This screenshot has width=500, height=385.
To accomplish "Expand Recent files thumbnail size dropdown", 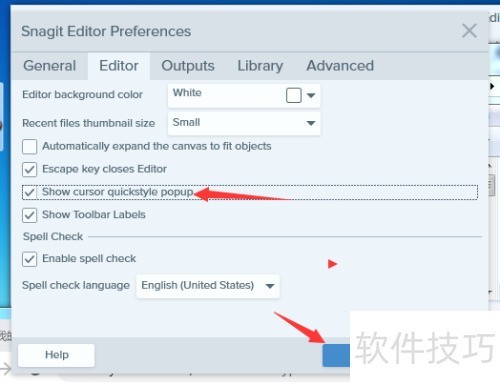I will 244,123.
